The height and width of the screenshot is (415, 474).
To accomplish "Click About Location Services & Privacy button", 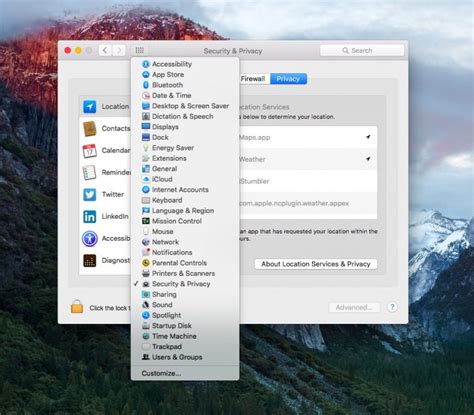I will coord(316,264).
